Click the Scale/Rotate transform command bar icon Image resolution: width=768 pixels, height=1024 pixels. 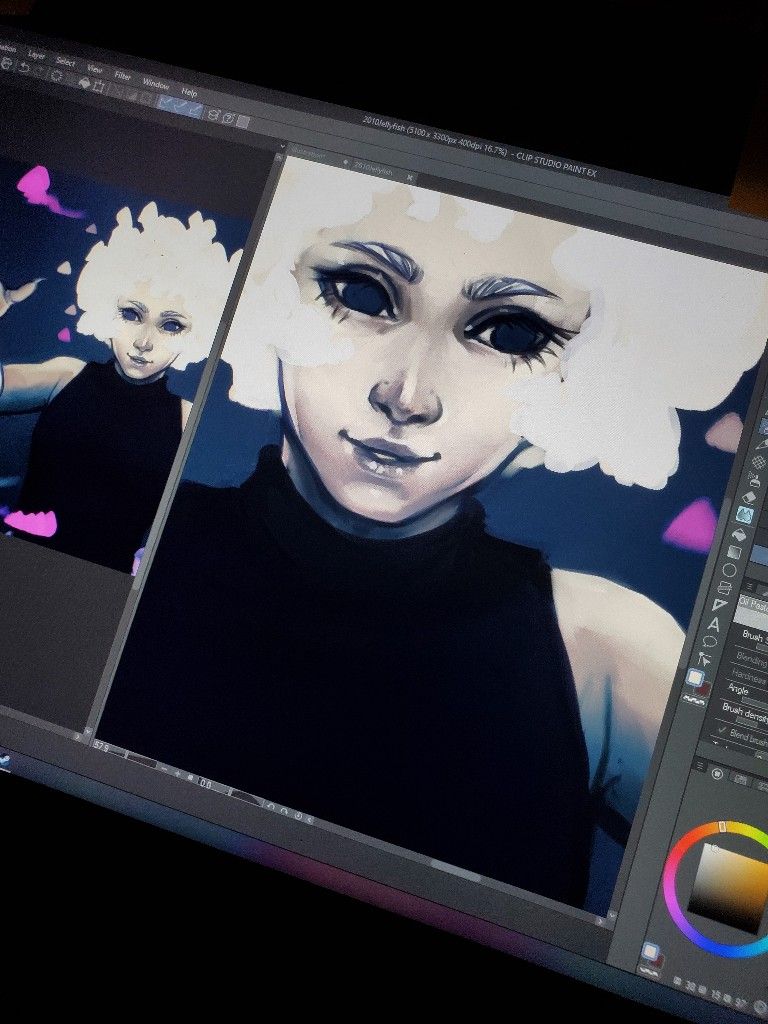click(99, 86)
